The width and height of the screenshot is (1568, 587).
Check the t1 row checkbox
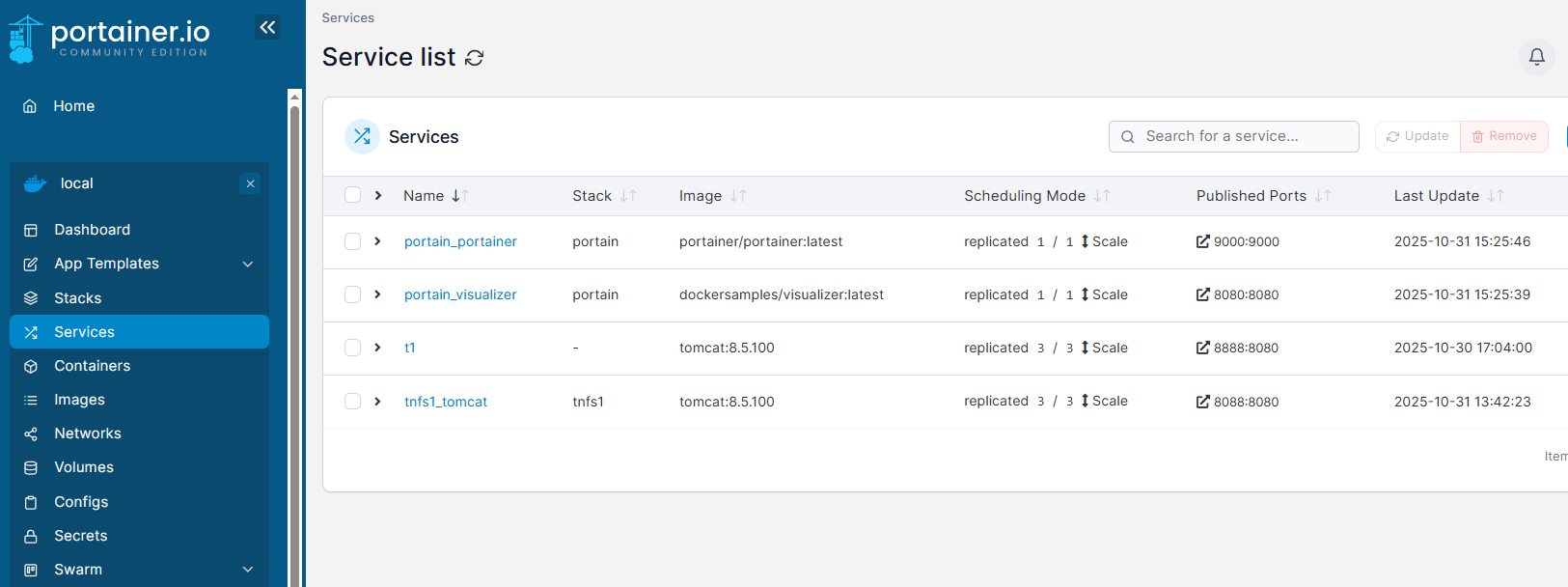(x=352, y=348)
